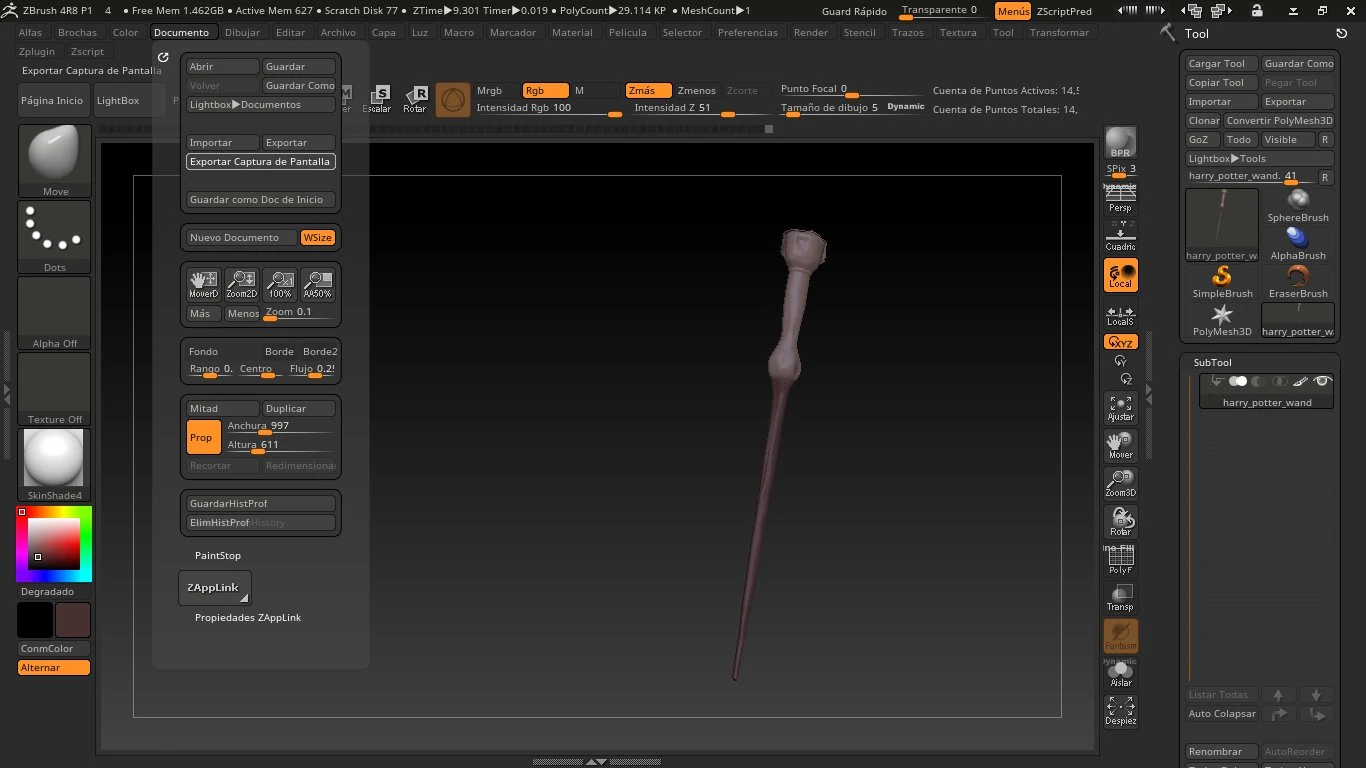Image resolution: width=1366 pixels, height=768 pixels.
Task: Click the ZAppLink button
Action: (214, 588)
